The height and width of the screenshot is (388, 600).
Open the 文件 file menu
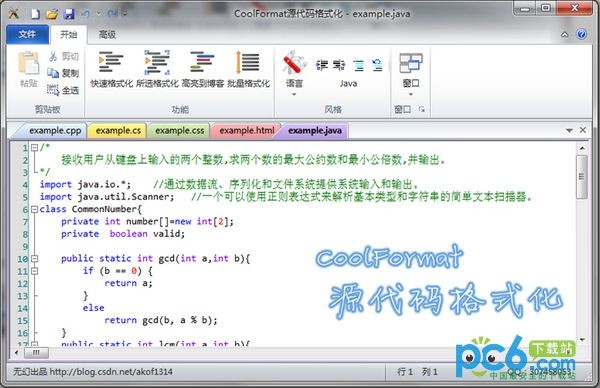(27, 34)
